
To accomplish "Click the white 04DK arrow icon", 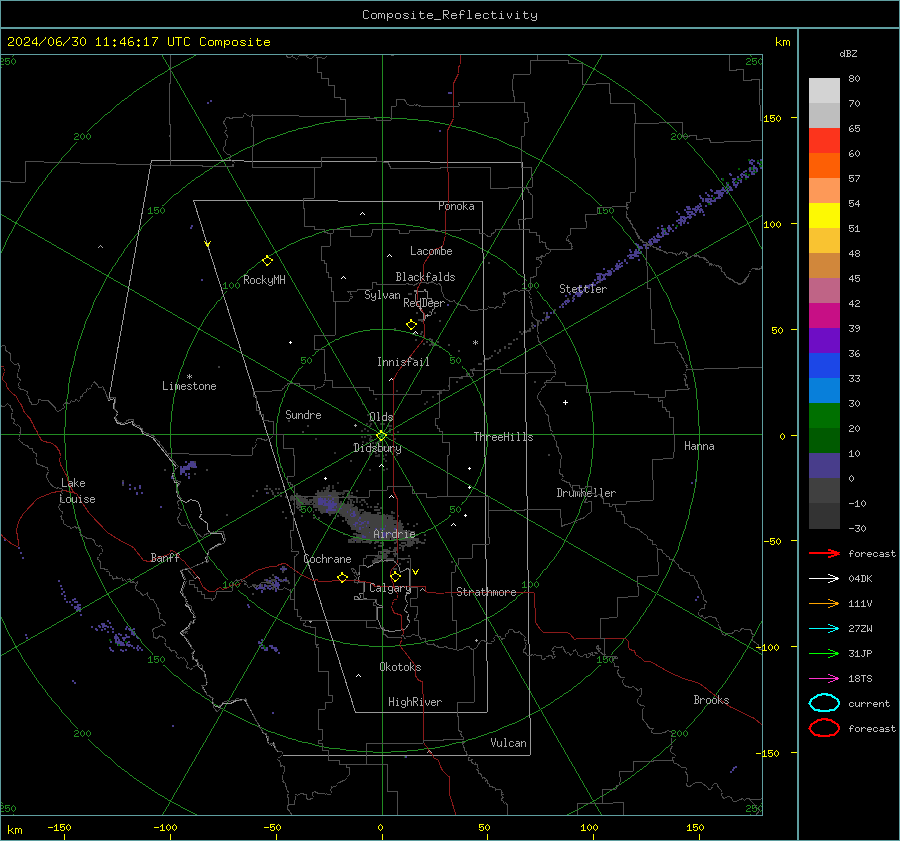I will 824,579.
